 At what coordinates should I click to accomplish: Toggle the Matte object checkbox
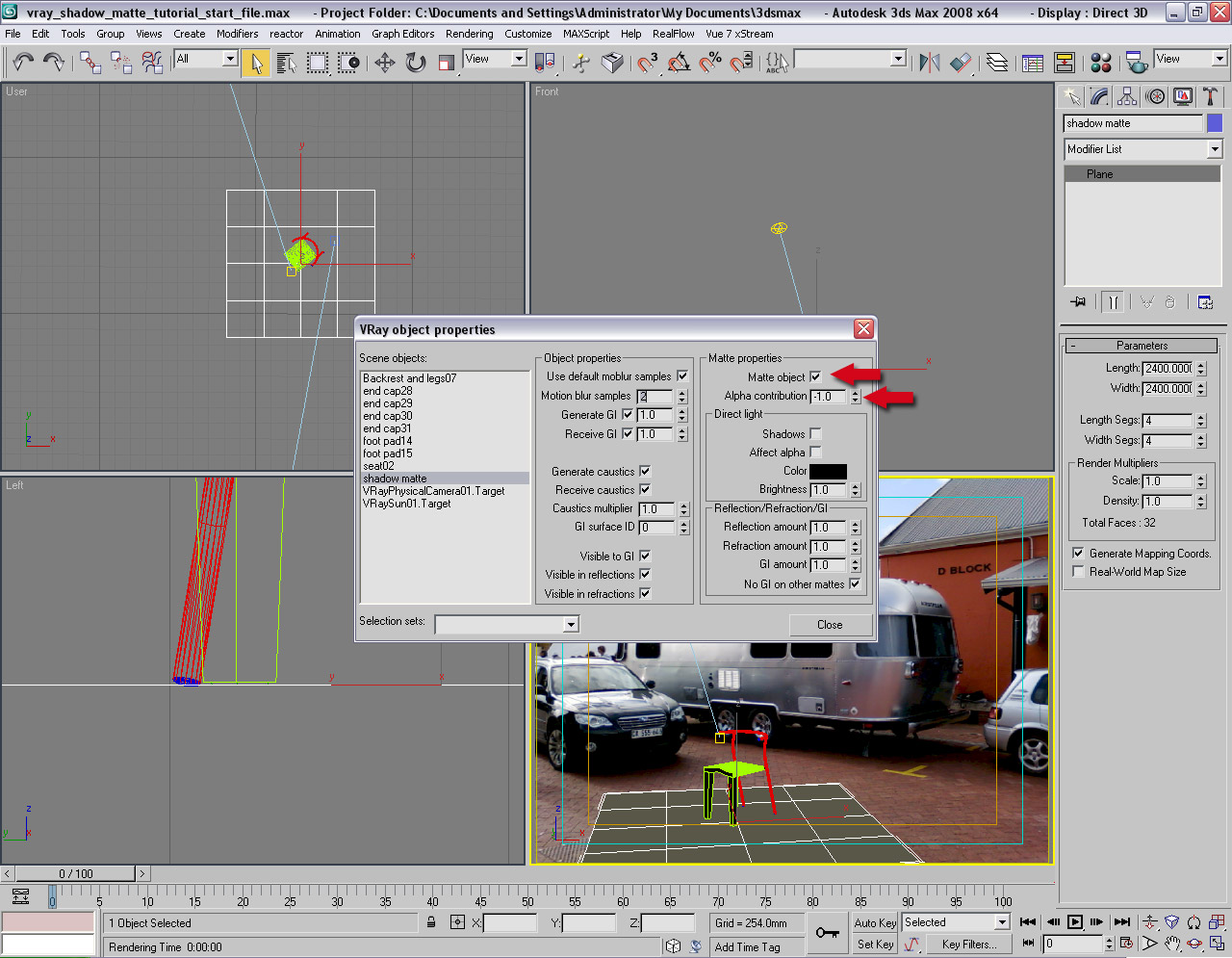pyautogui.click(x=815, y=377)
